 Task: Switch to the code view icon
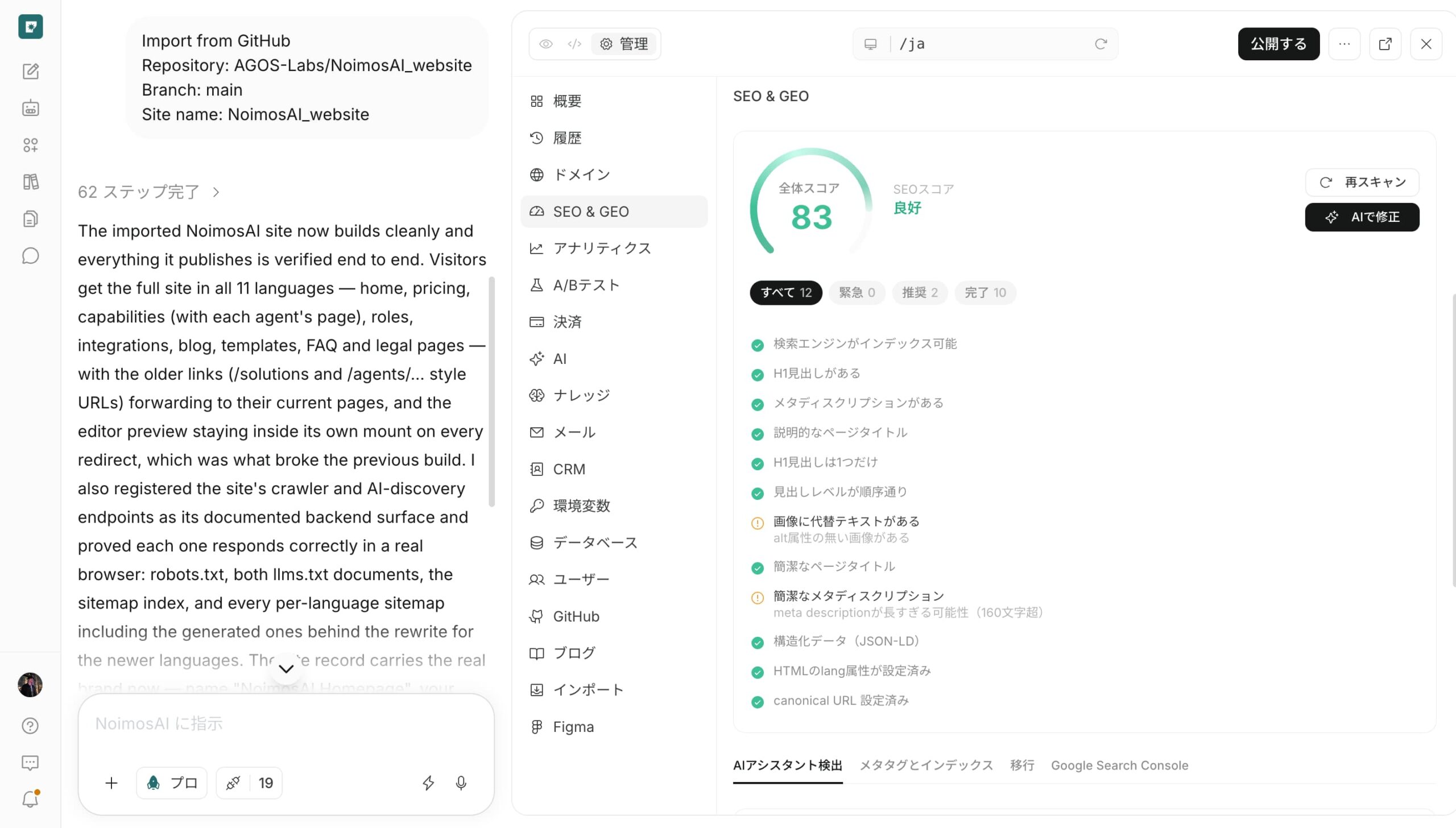pyautogui.click(x=574, y=44)
